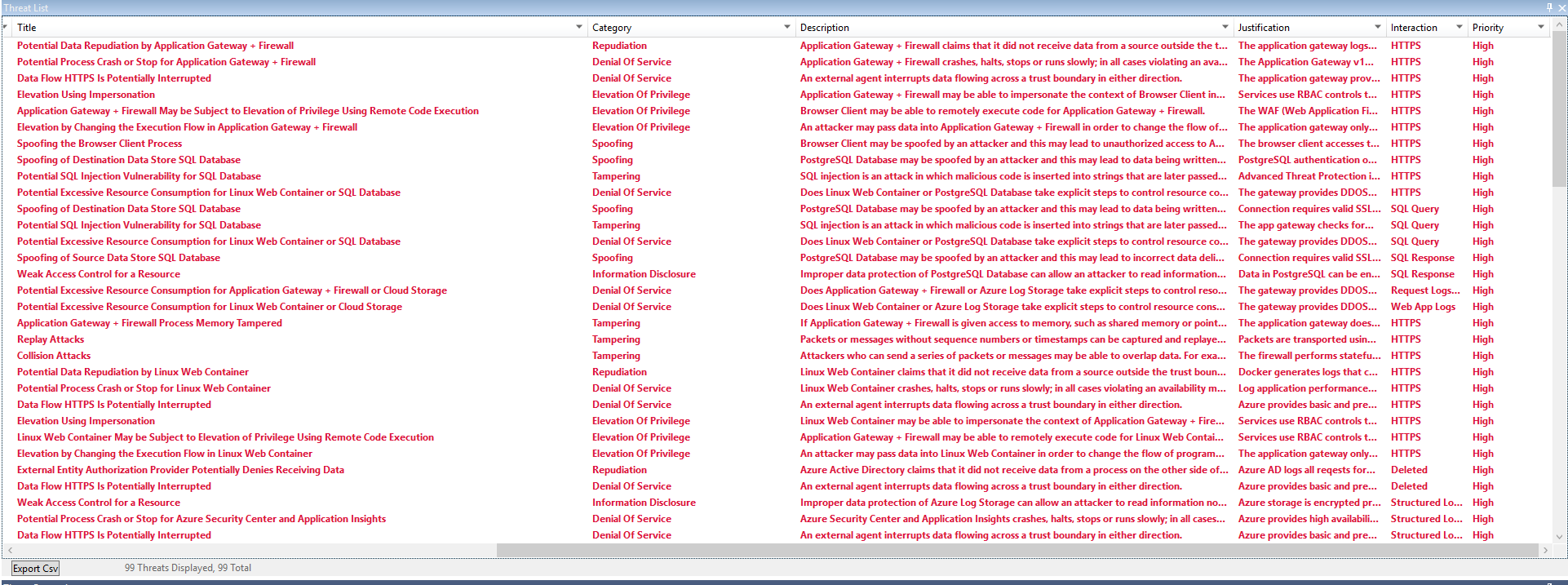Click justification "Azure AD logs all reqests for..."
The image size is (1568, 585).
[x=1307, y=470]
